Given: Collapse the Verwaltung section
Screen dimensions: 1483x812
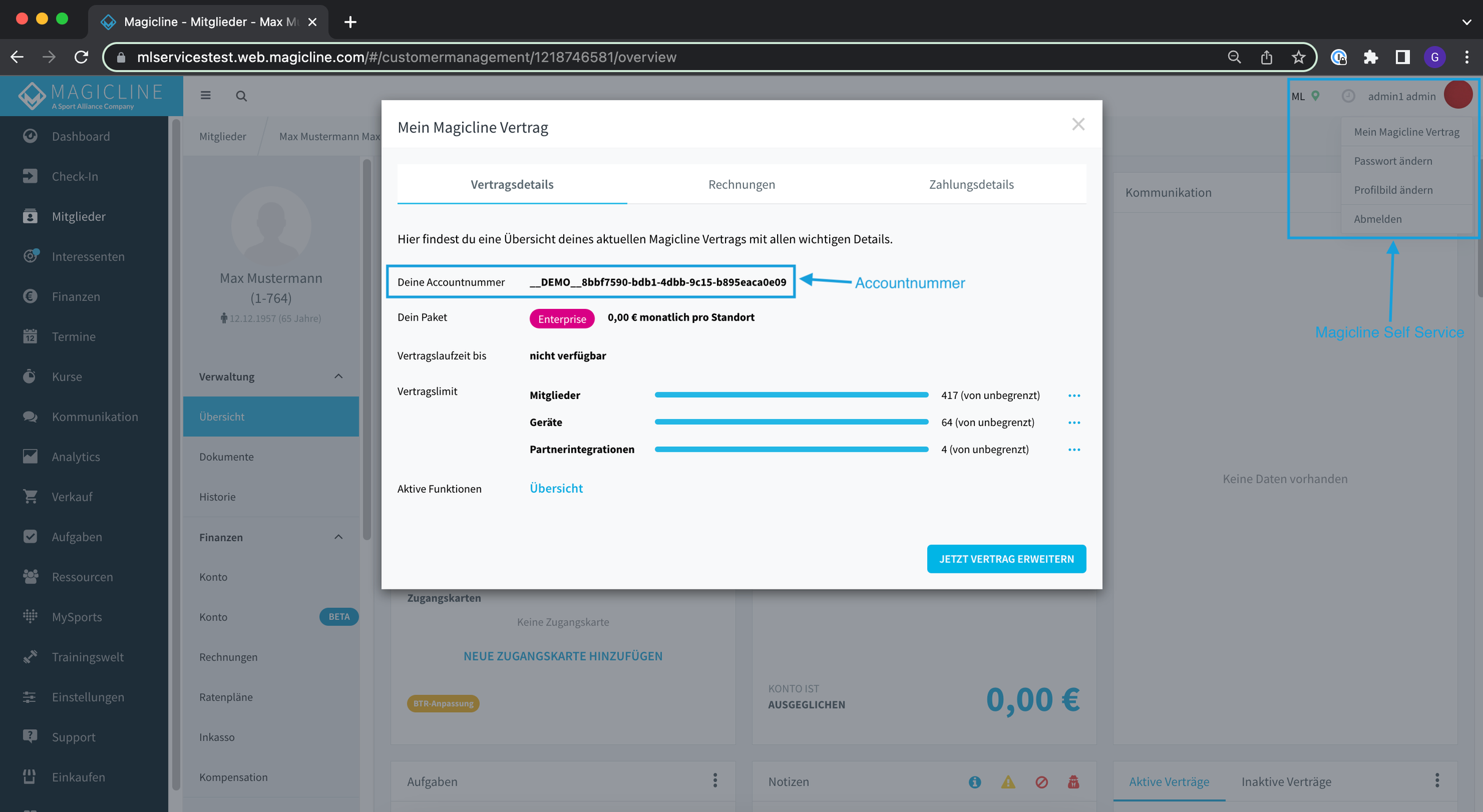Looking at the screenshot, I should click(x=338, y=376).
